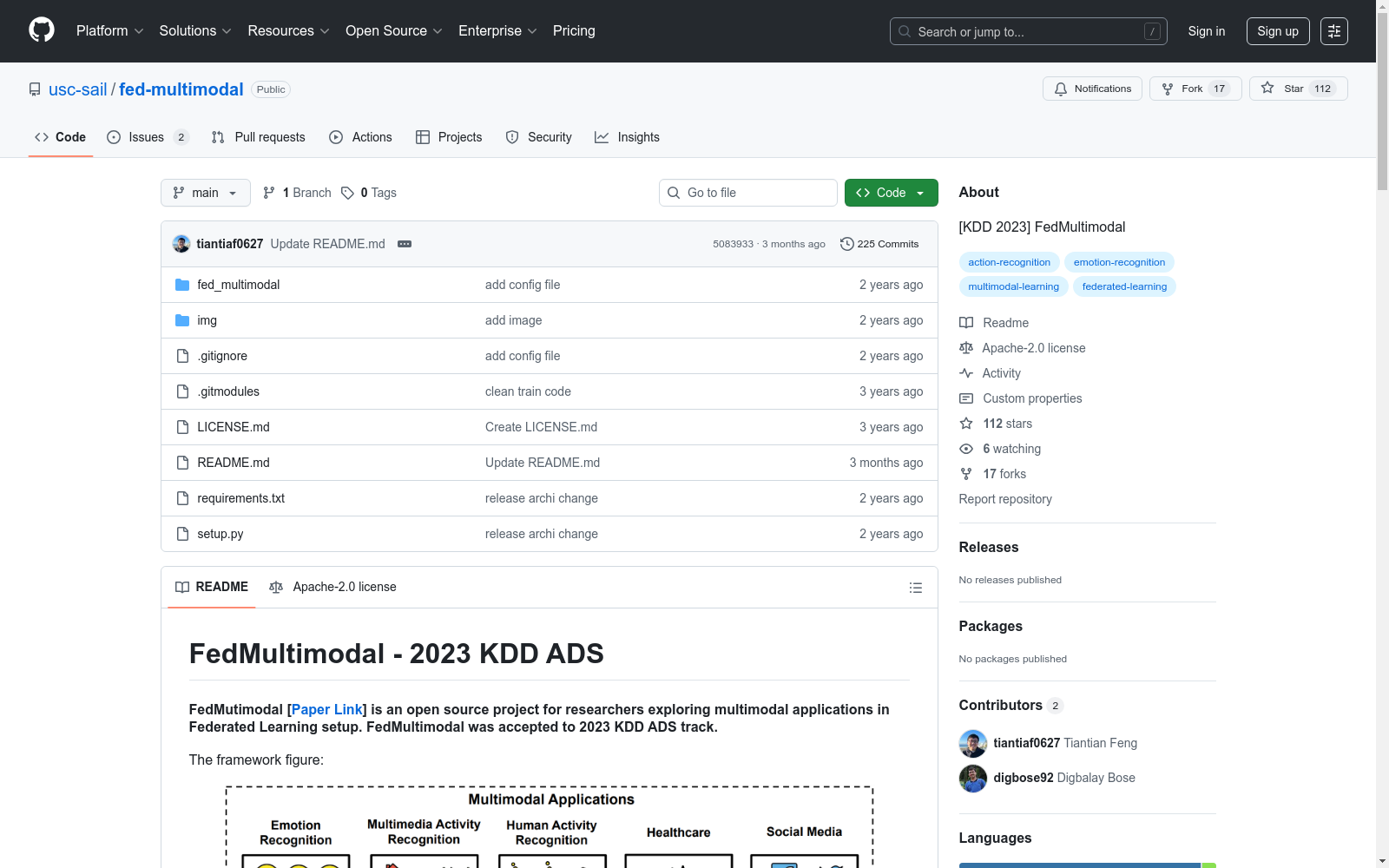Open the .gitmodules file
This screenshot has width=1389, height=868.
(x=227, y=391)
